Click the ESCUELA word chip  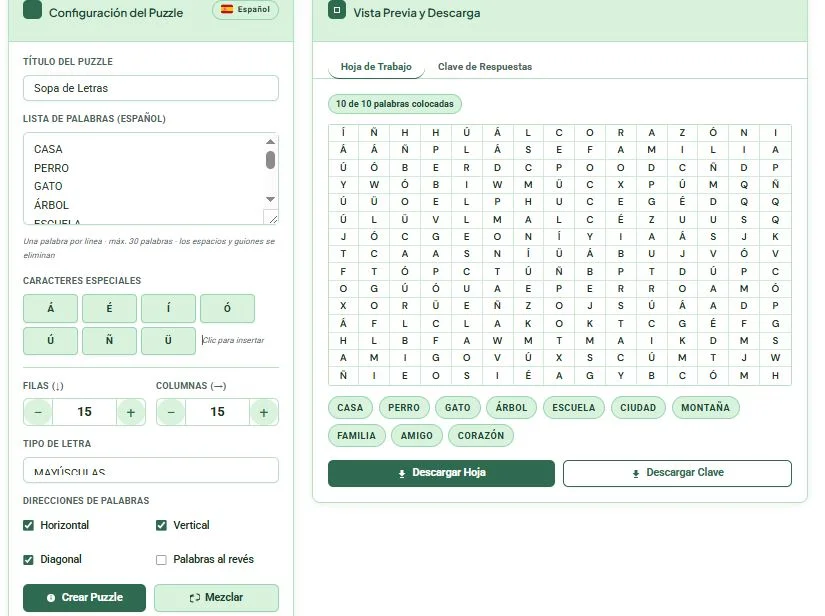click(574, 407)
